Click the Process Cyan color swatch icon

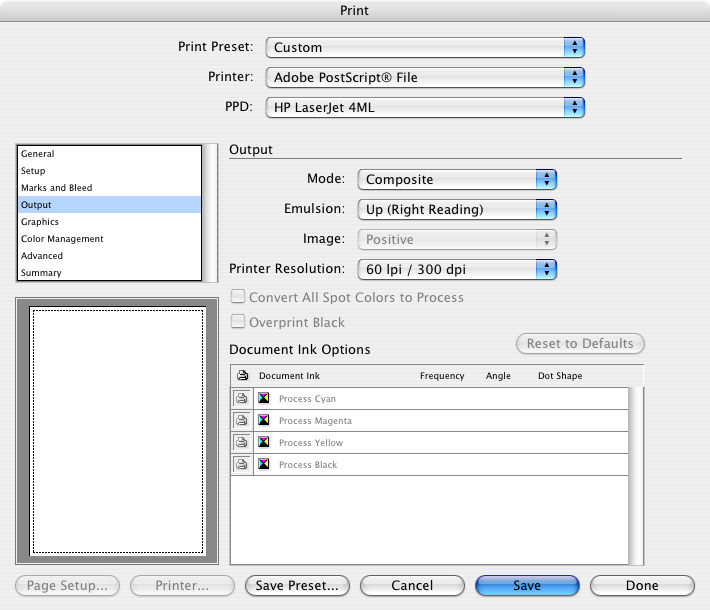(x=264, y=399)
